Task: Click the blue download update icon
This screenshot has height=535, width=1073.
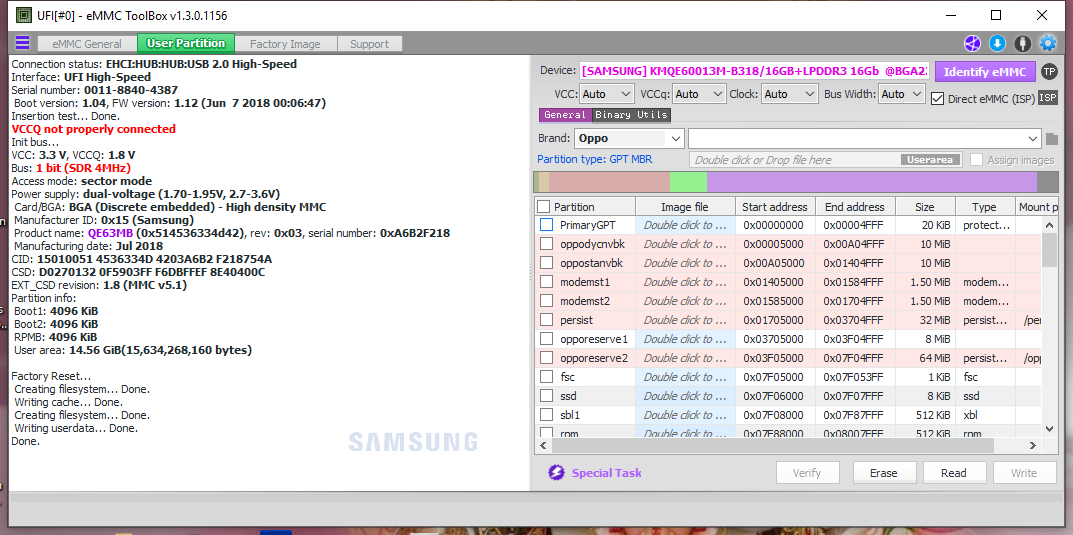Action: click(997, 44)
